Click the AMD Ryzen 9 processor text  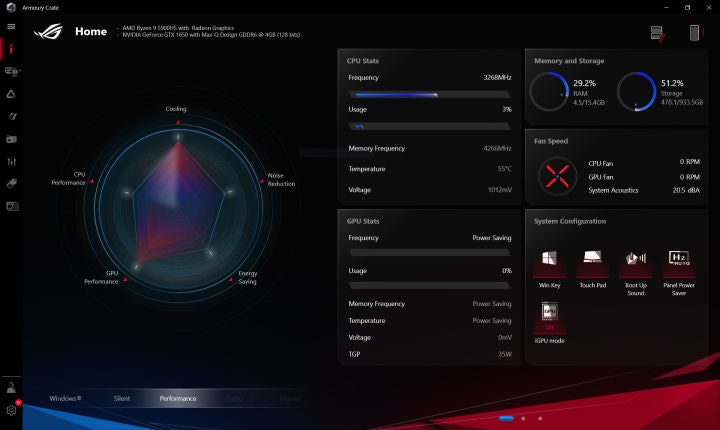click(x=178, y=28)
